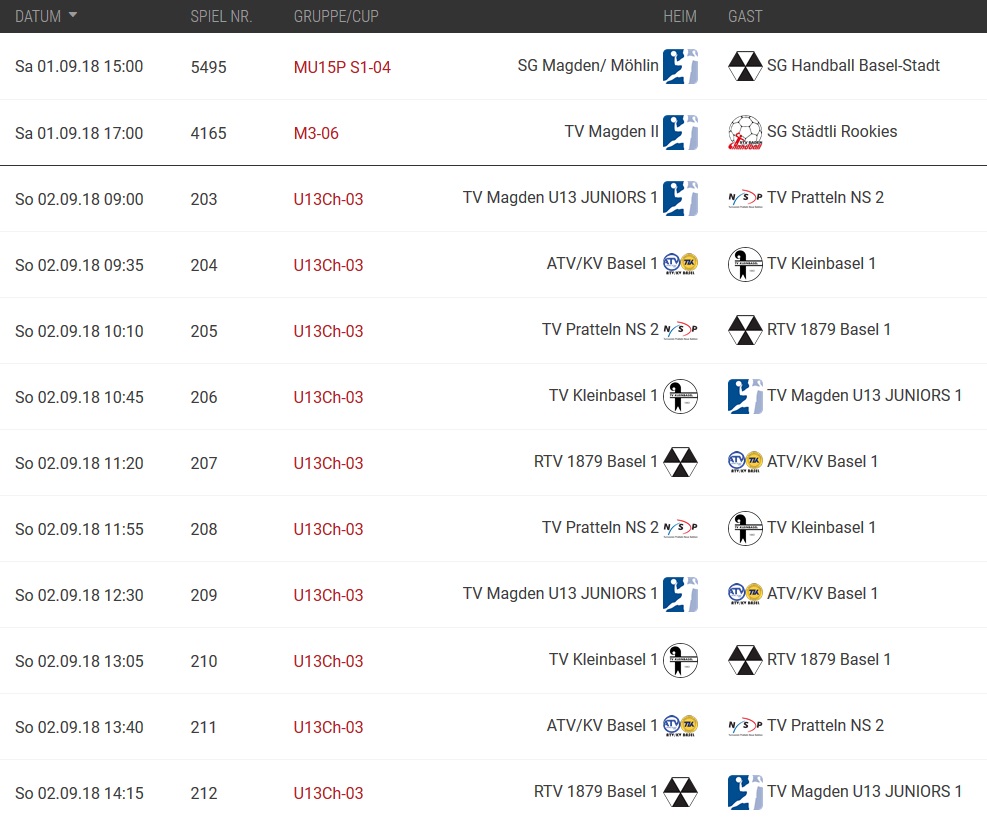Click TV Kleinbasel 1 home logo in game 210

(680, 661)
